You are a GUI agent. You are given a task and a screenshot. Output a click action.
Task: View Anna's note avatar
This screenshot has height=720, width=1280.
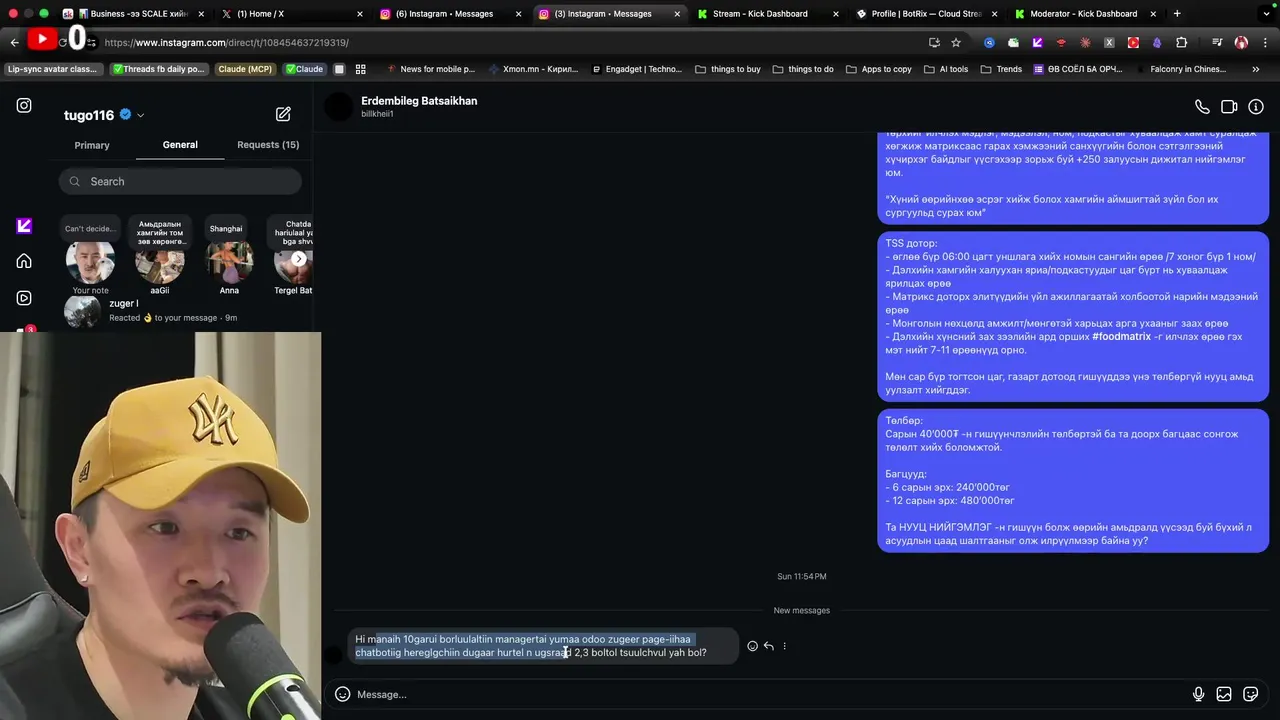[x=229, y=262]
